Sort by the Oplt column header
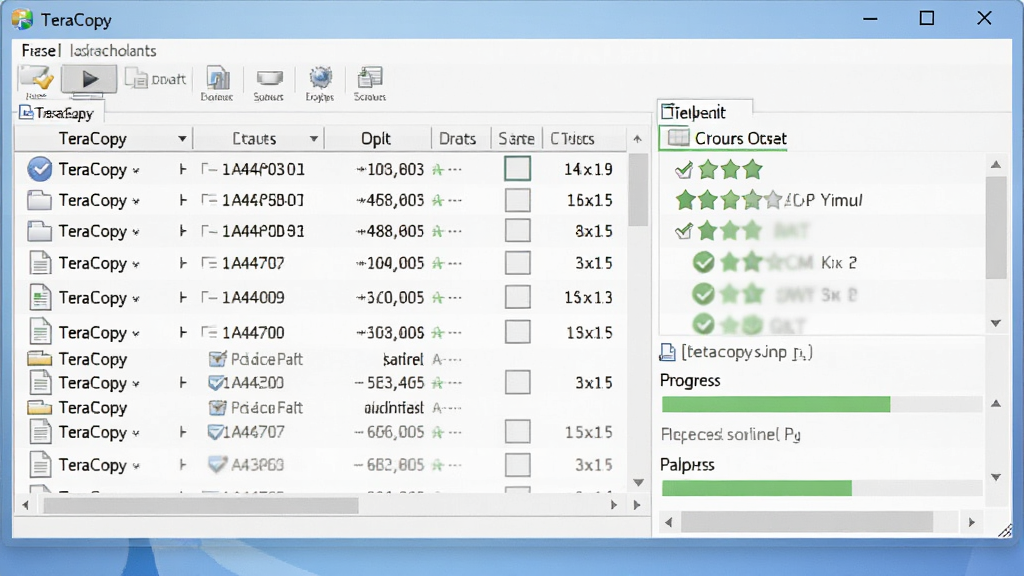Screen dimensions: 1024x576 coord(376,139)
